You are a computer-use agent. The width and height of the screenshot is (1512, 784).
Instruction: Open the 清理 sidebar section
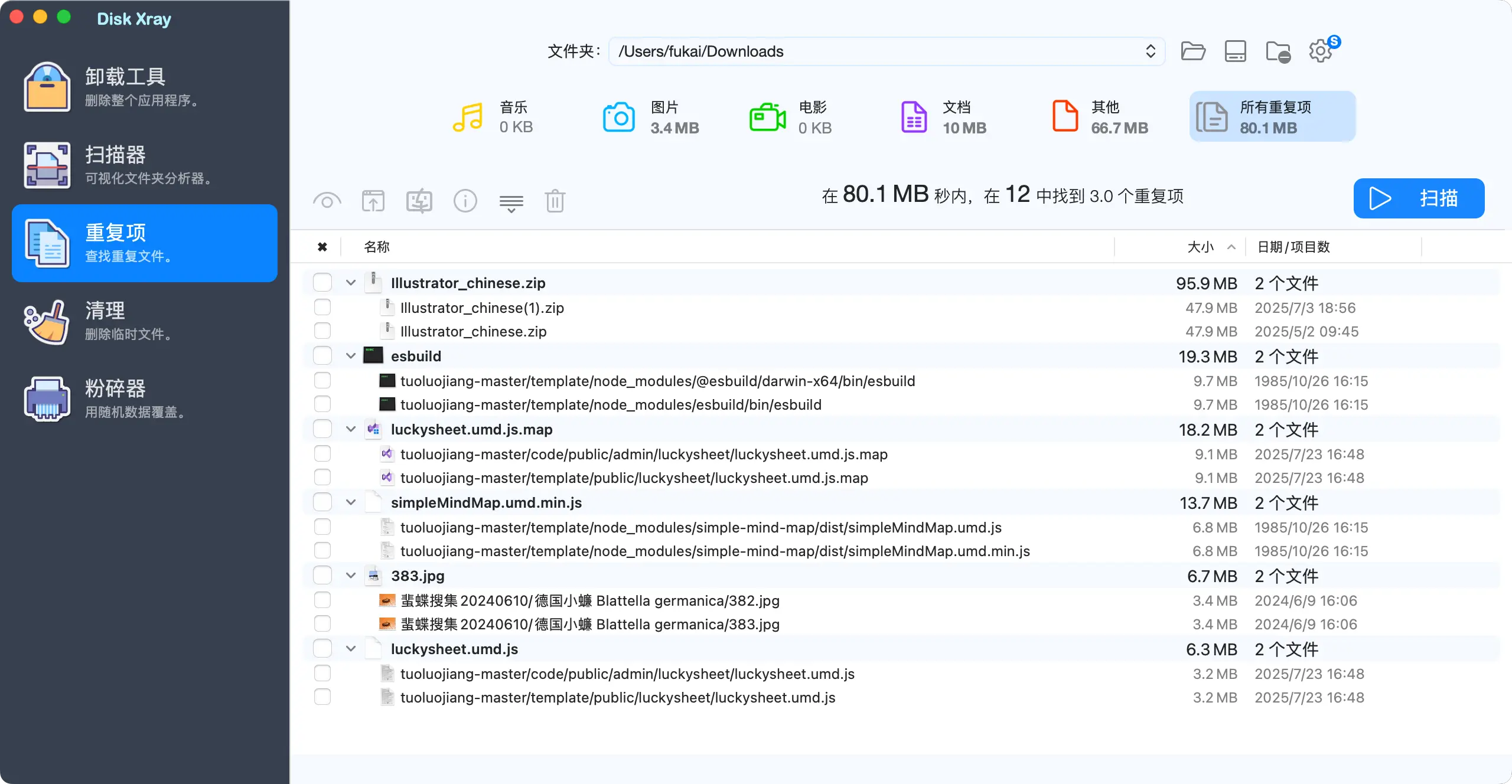tap(145, 321)
